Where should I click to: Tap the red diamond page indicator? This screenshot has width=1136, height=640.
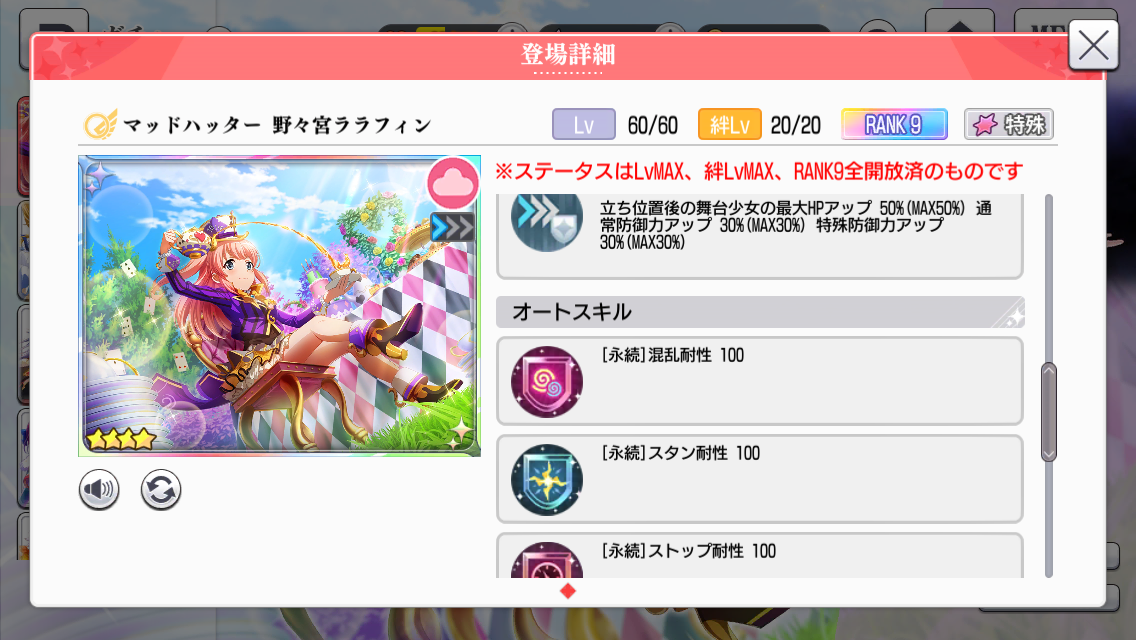(x=568, y=591)
